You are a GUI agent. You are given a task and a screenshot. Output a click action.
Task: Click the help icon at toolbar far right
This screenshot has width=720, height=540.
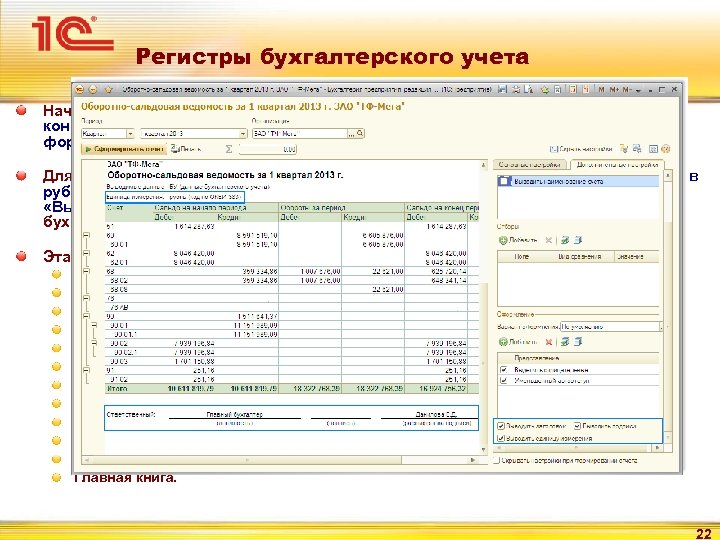coord(665,149)
